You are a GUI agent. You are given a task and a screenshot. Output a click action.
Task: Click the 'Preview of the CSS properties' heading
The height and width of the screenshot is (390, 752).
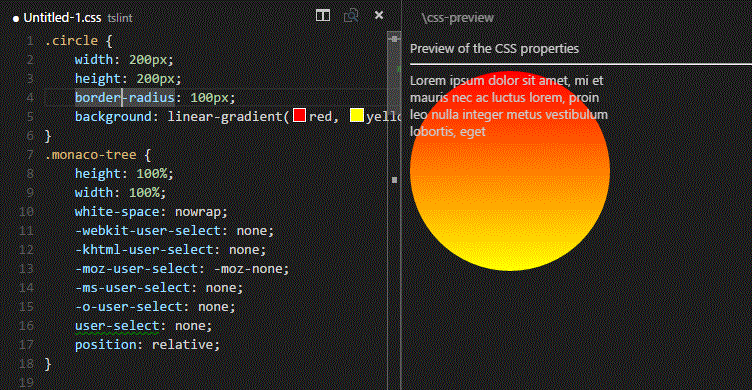(494, 48)
